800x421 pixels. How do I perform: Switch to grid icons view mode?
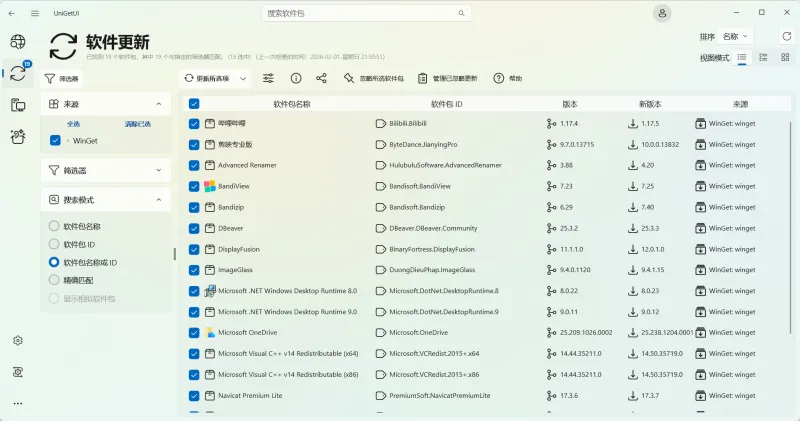coord(785,57)
